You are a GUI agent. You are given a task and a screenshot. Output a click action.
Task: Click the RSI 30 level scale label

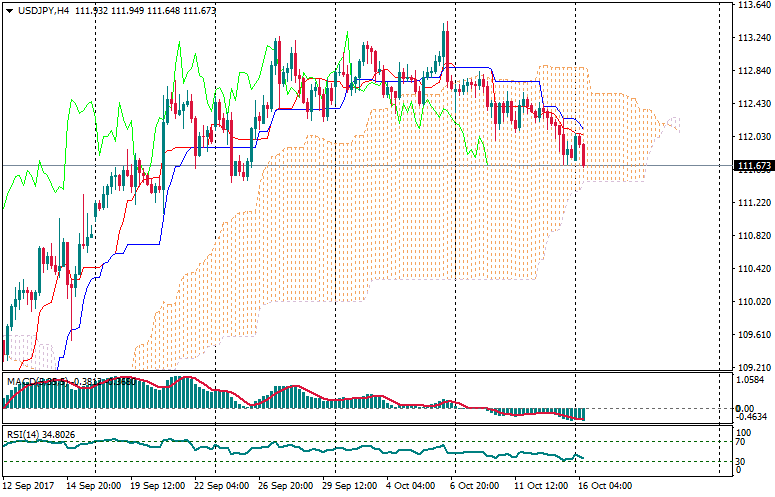(x=742, y=460)
